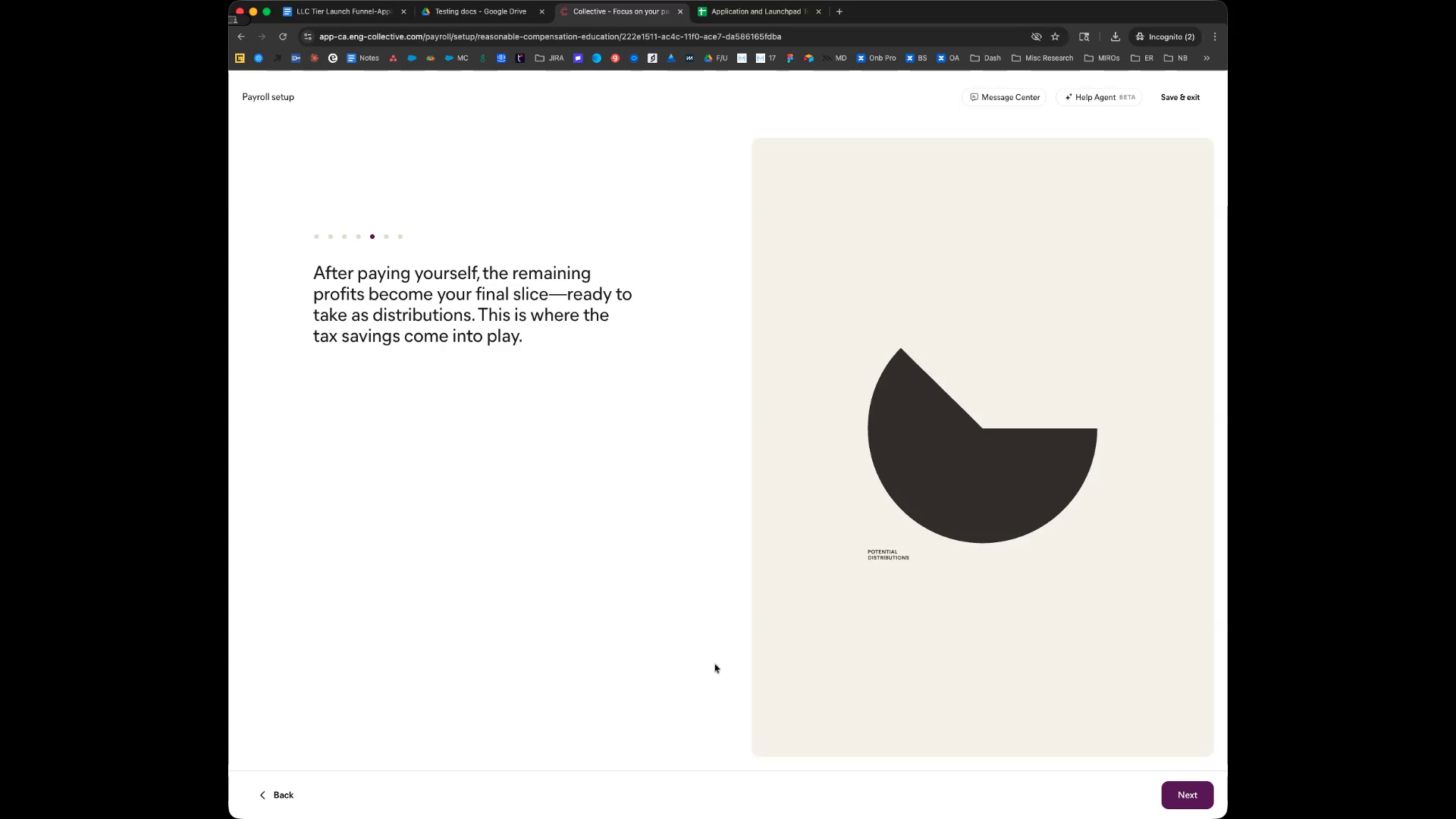Open the downloads icon in the toolbar
This screenshot has width=1456, height=819.
point(1115,36)
